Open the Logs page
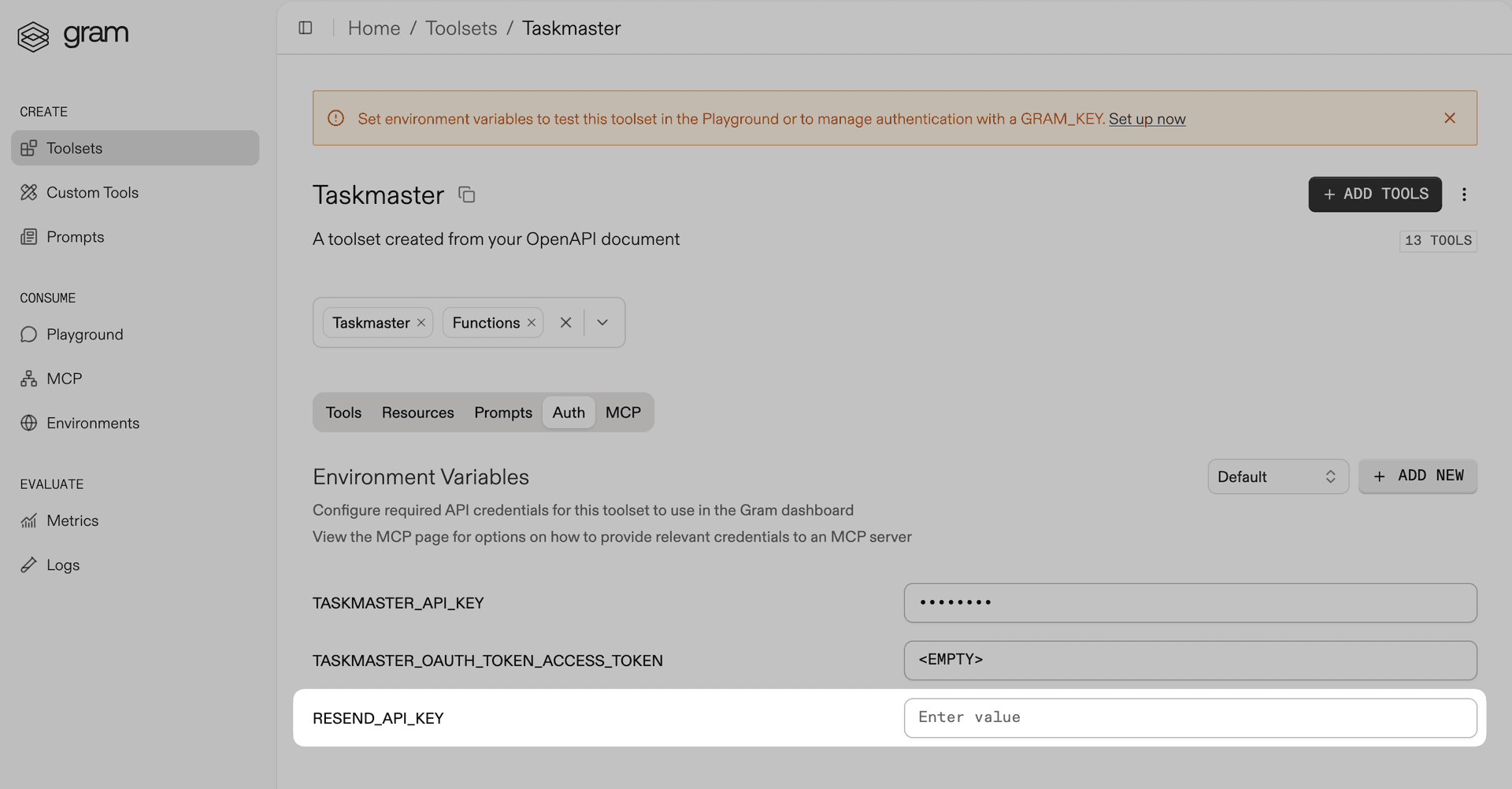 tap(63, 565)
